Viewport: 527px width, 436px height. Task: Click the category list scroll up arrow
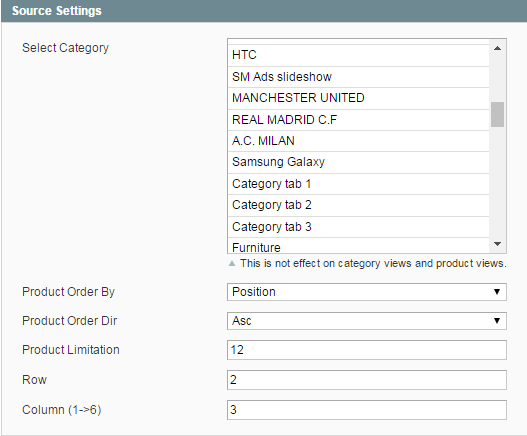(x=497, y=48)
